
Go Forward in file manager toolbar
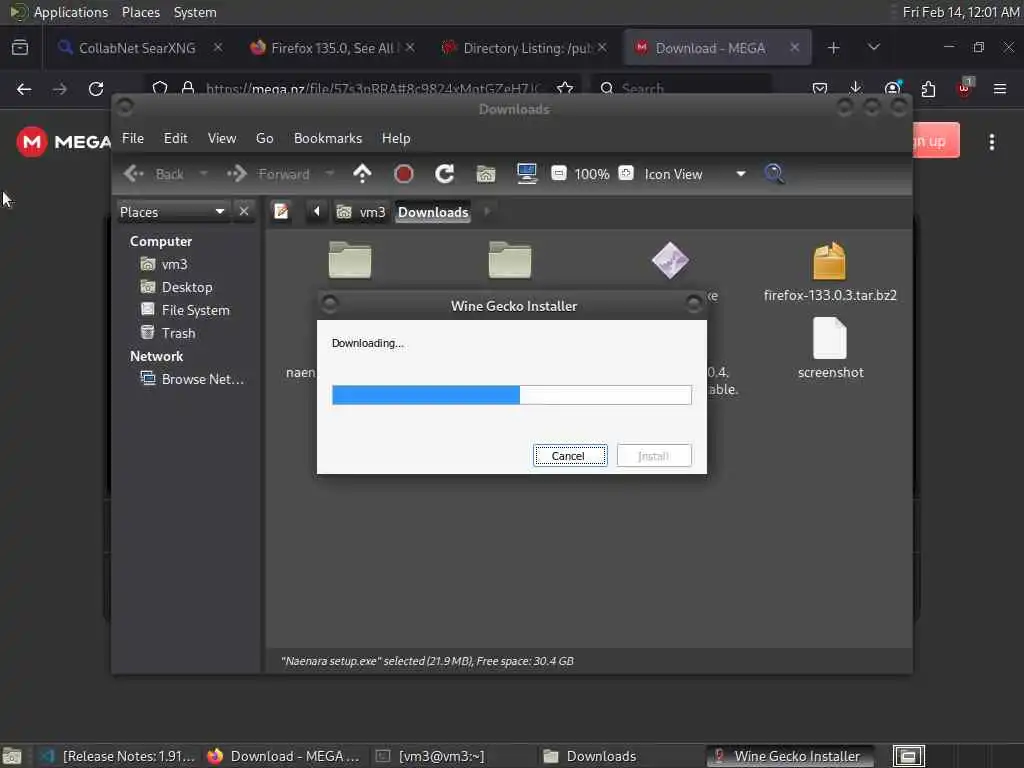click(268, 174)
